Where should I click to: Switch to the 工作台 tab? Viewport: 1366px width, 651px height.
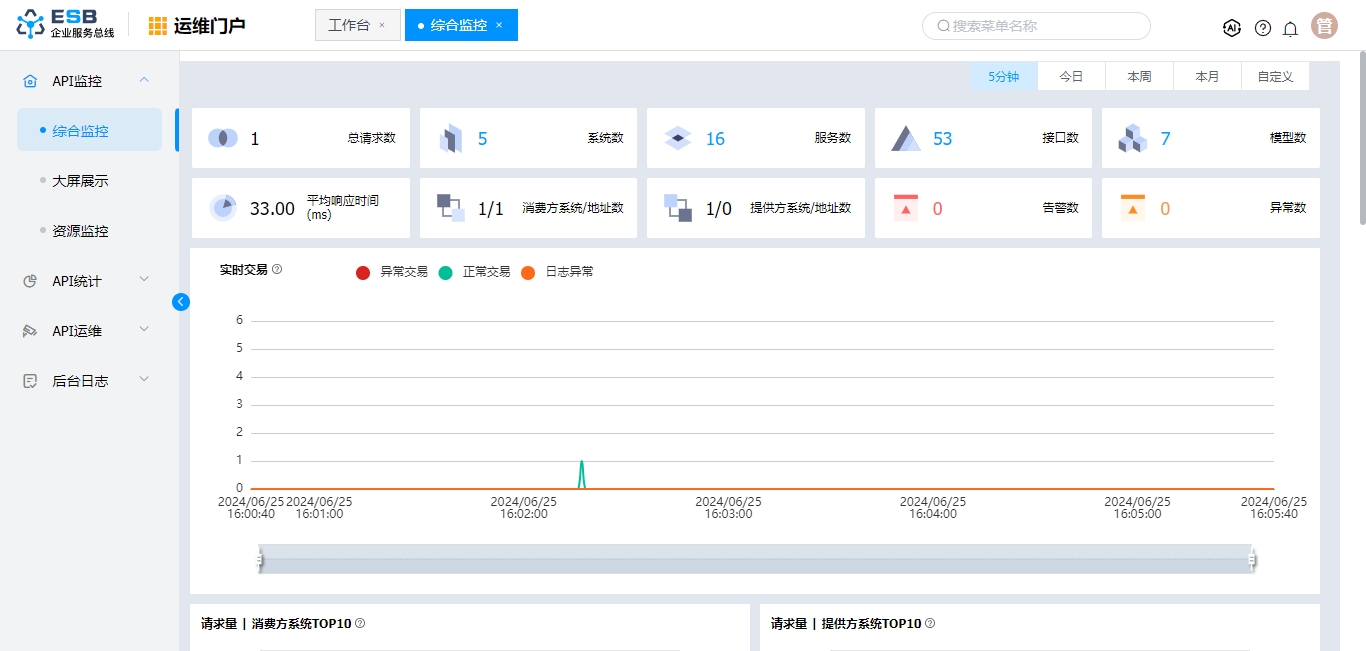349,25
